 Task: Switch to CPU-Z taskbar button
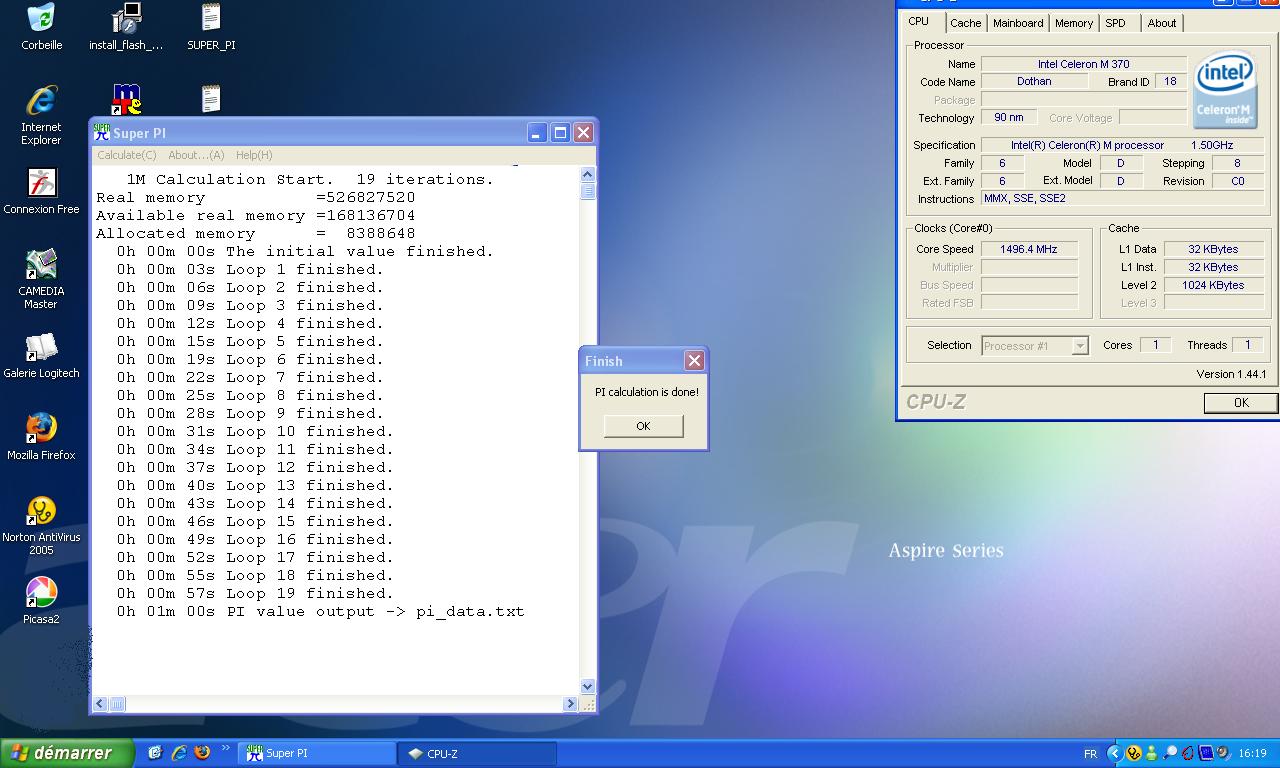click(477, 753)
